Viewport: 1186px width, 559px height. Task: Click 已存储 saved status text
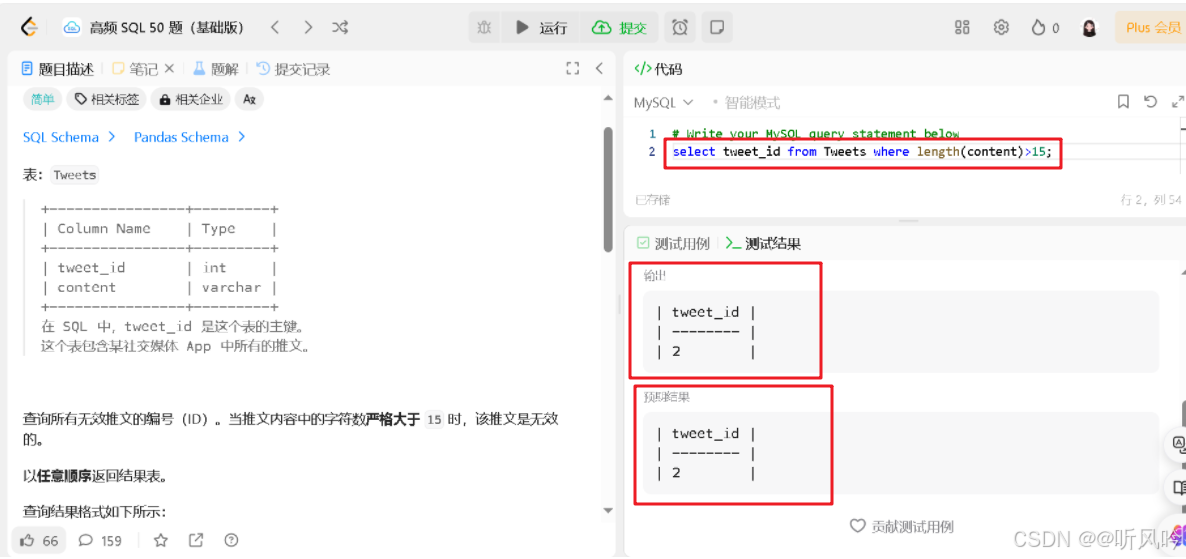point(652,200)
